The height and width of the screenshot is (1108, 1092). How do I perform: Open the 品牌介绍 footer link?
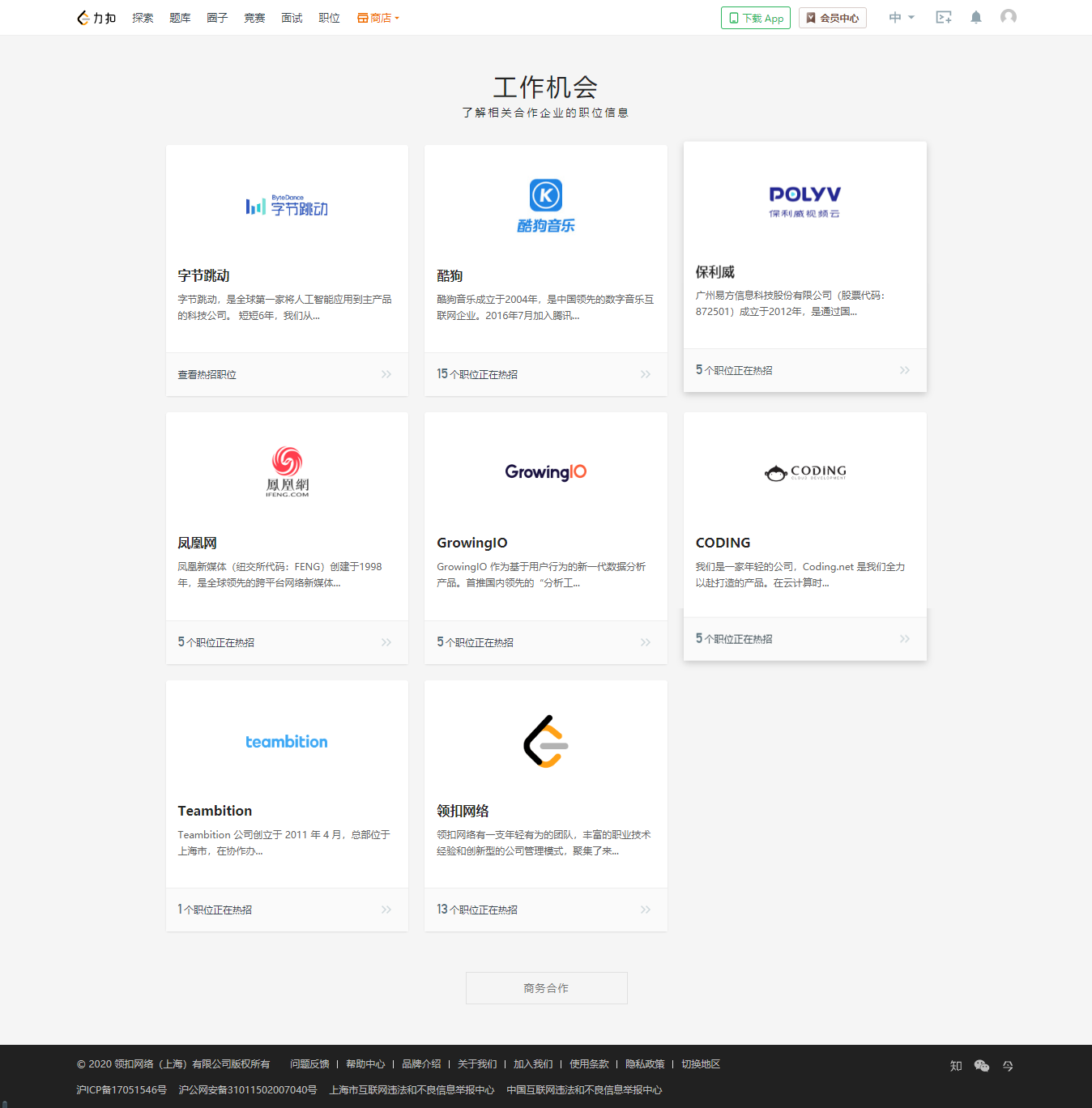point(421,1064)
